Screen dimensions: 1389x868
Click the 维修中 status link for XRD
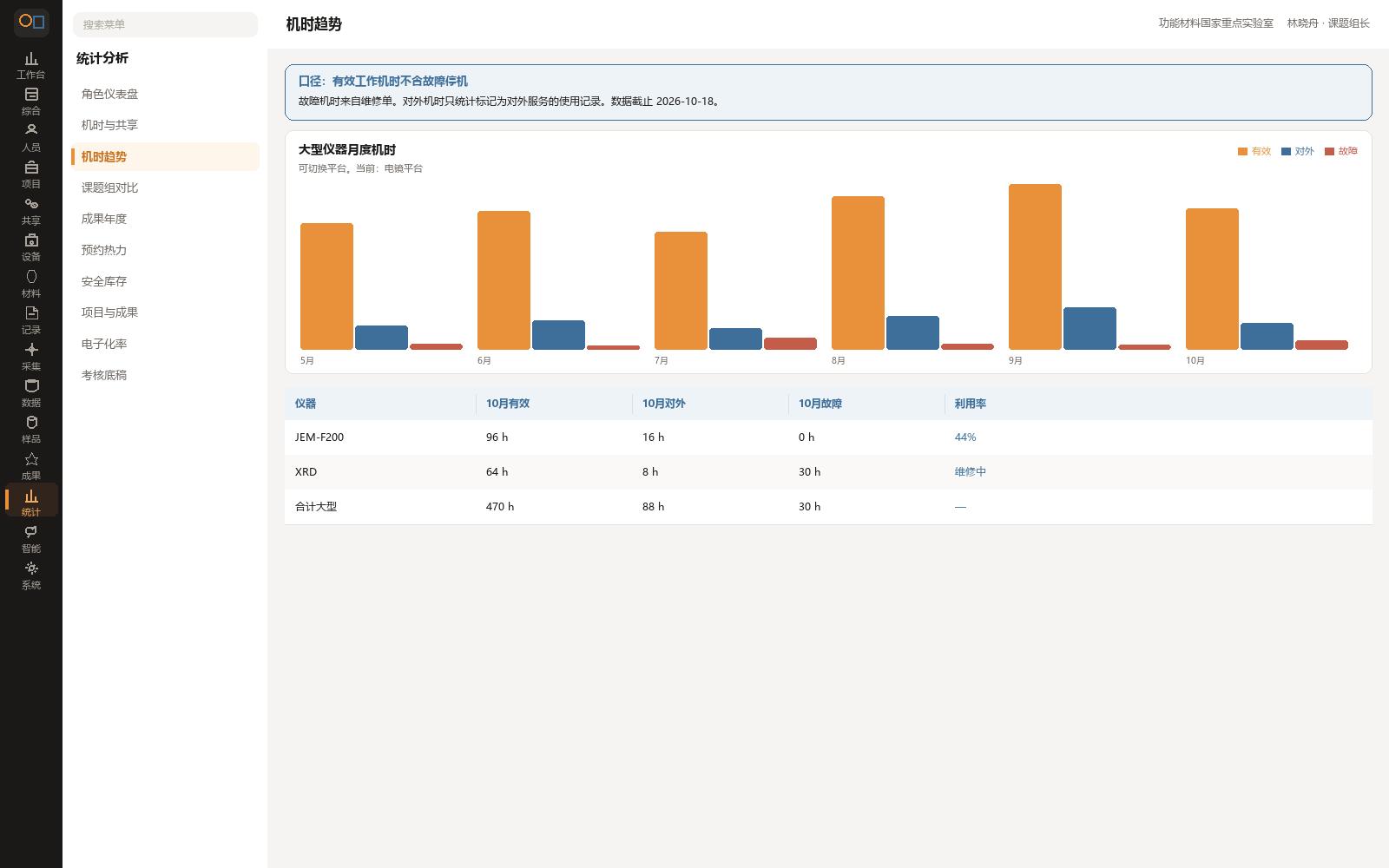click(x=970, y=472)
